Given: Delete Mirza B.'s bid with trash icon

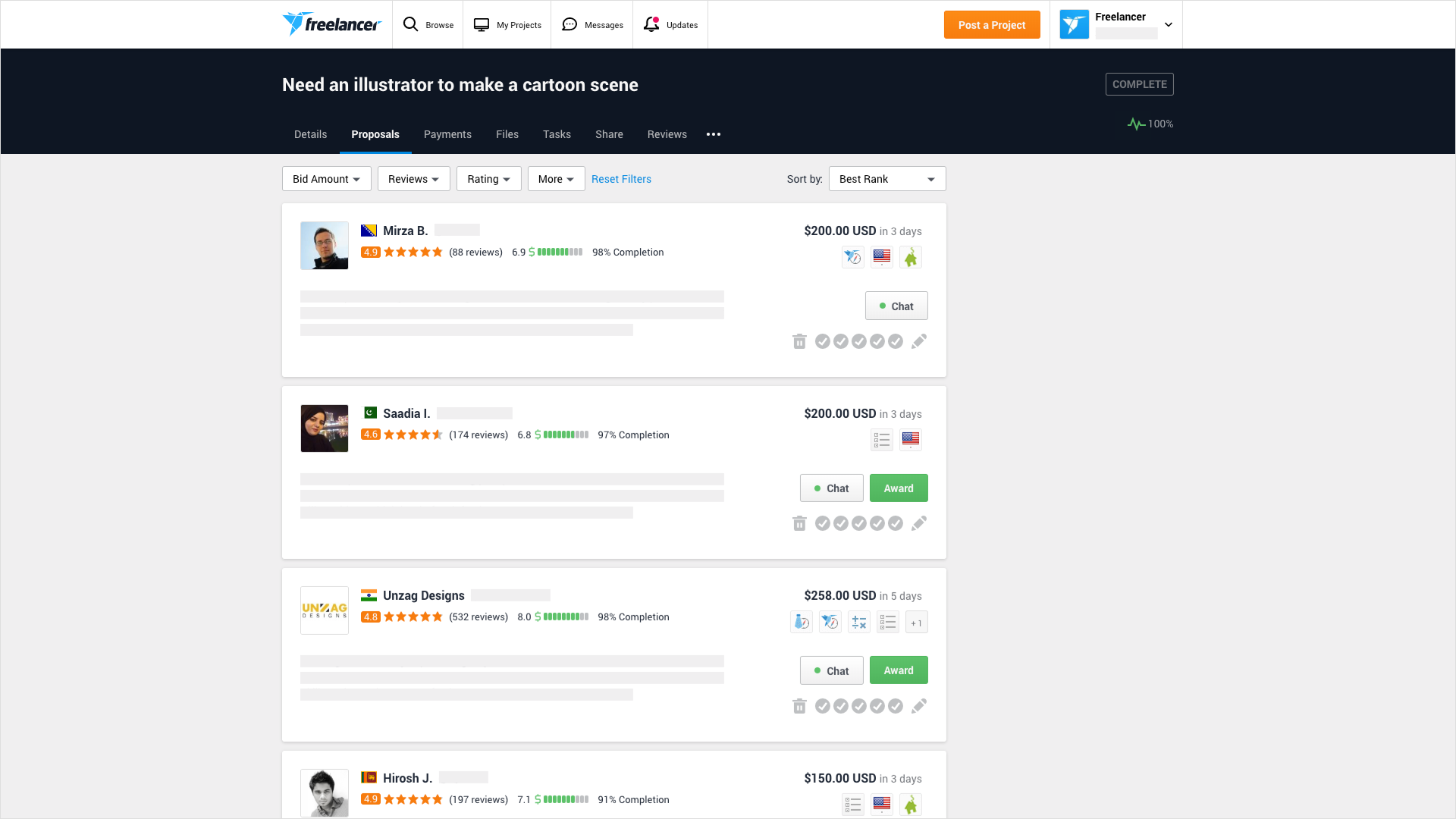Looking at the screenshot, I should click(x=799, y=341).
